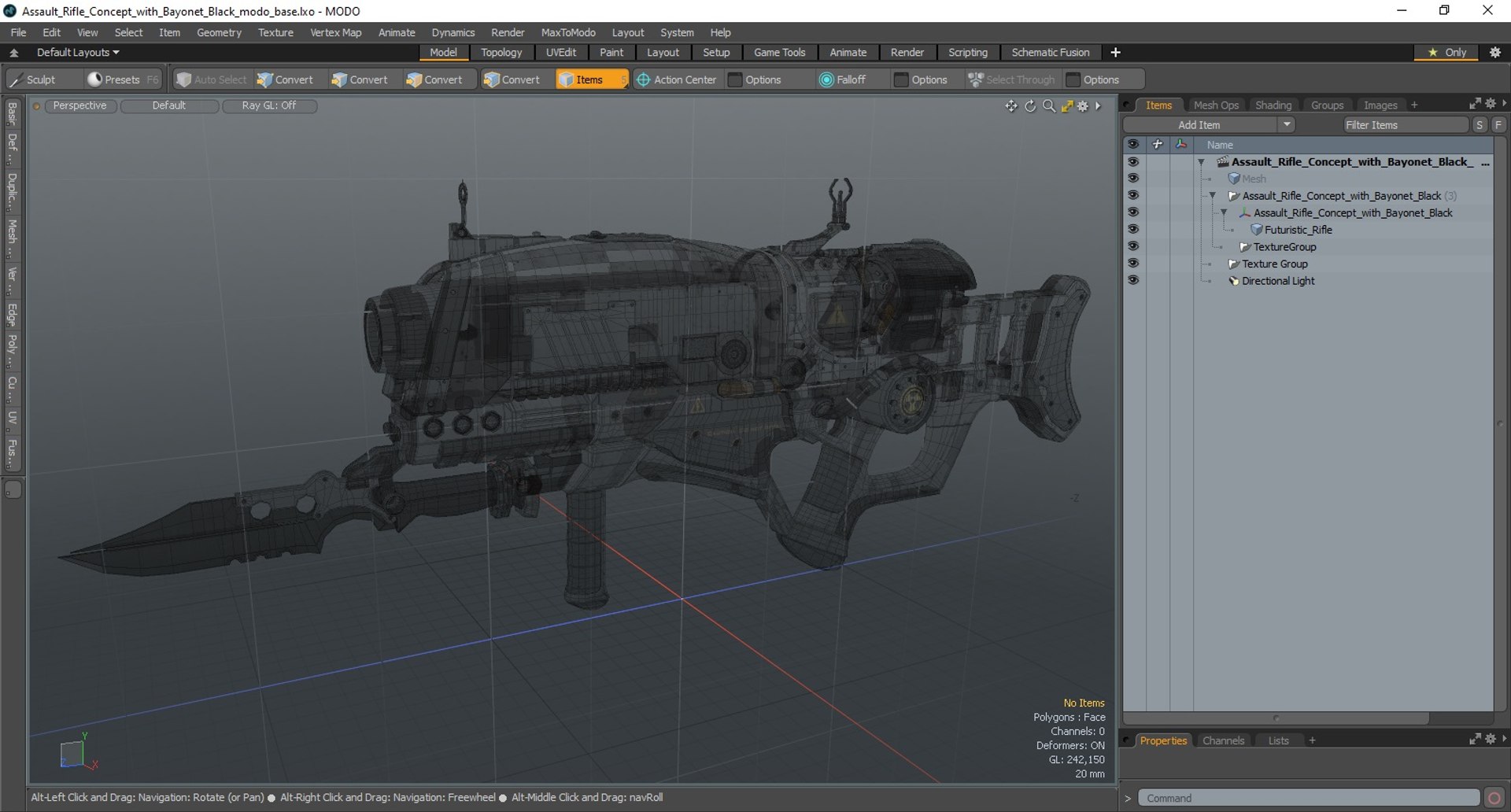The image size is (1511, 812).
Task: Toggle visibility of Directional Light
Action: pyautogui.click(x=1133, y=280)
